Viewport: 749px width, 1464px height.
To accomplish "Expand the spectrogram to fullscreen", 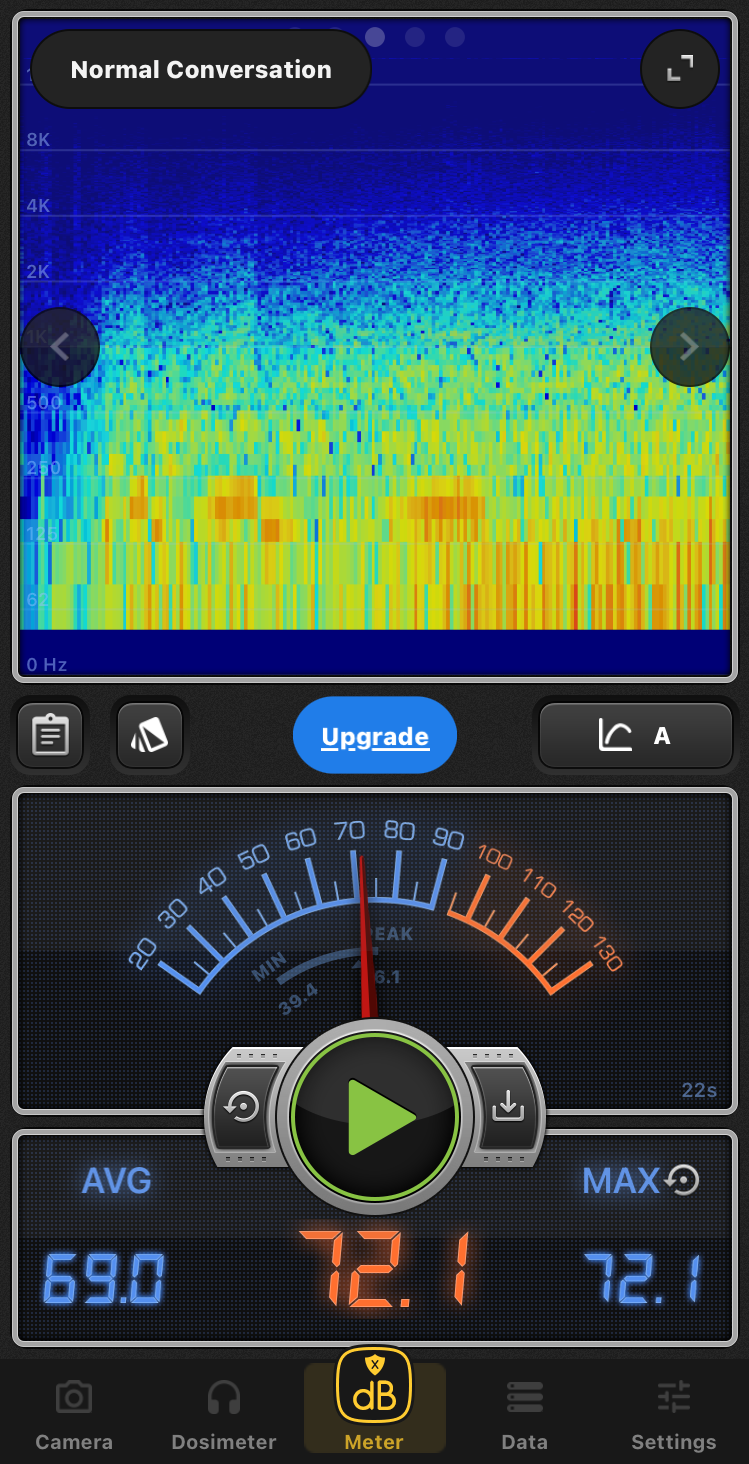I will [680, 69].
